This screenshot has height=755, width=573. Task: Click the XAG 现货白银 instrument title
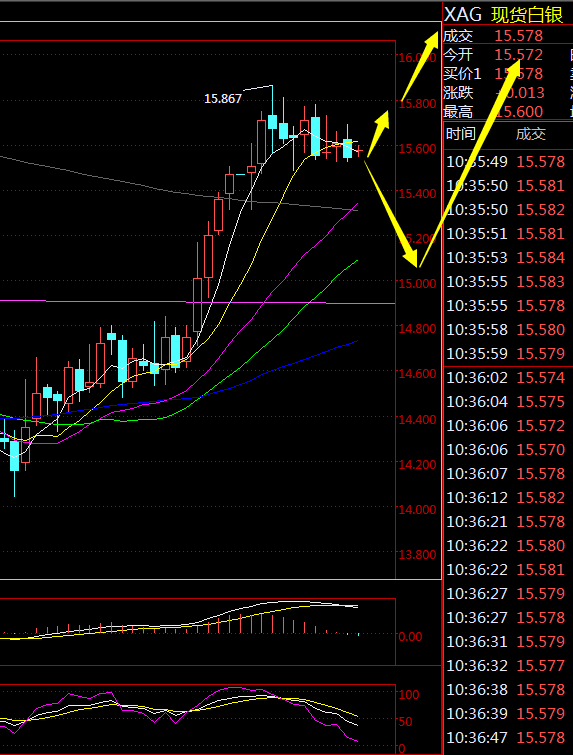tap(503, 15)
